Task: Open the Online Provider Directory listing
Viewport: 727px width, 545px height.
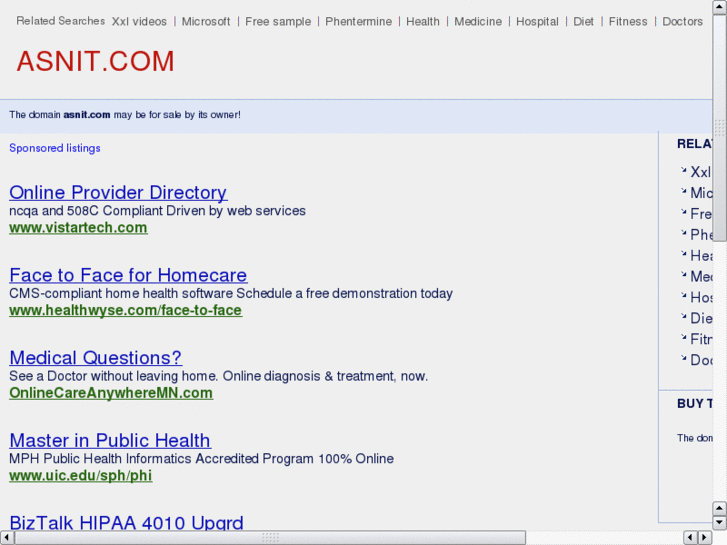Action: tap(118, 192)
